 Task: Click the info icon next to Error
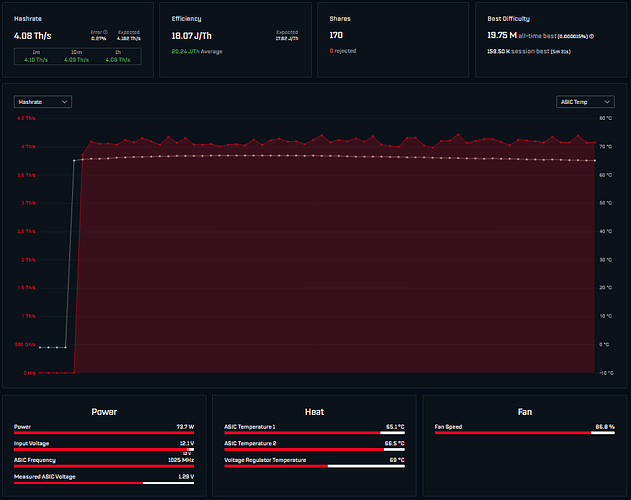(x=105, y=32)
